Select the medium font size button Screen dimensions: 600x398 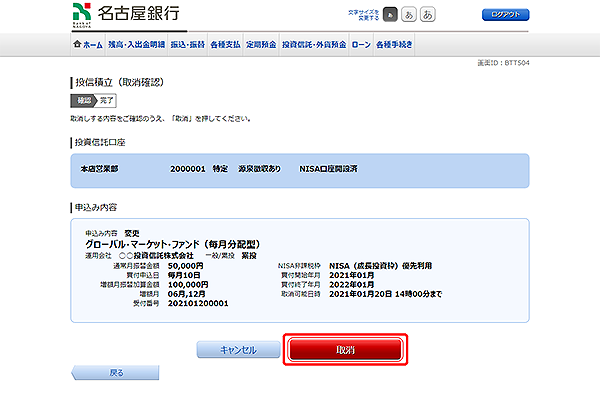(x=409, y=15)
